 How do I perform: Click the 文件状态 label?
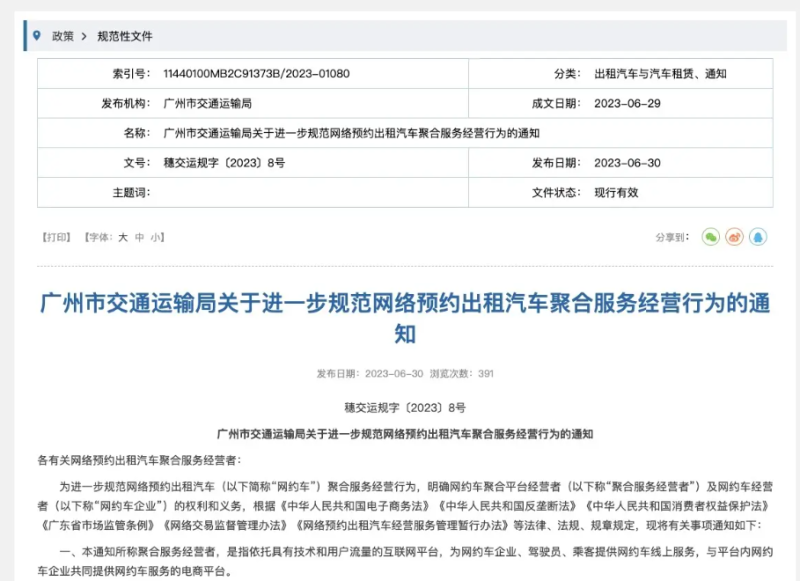pos(557,192)
